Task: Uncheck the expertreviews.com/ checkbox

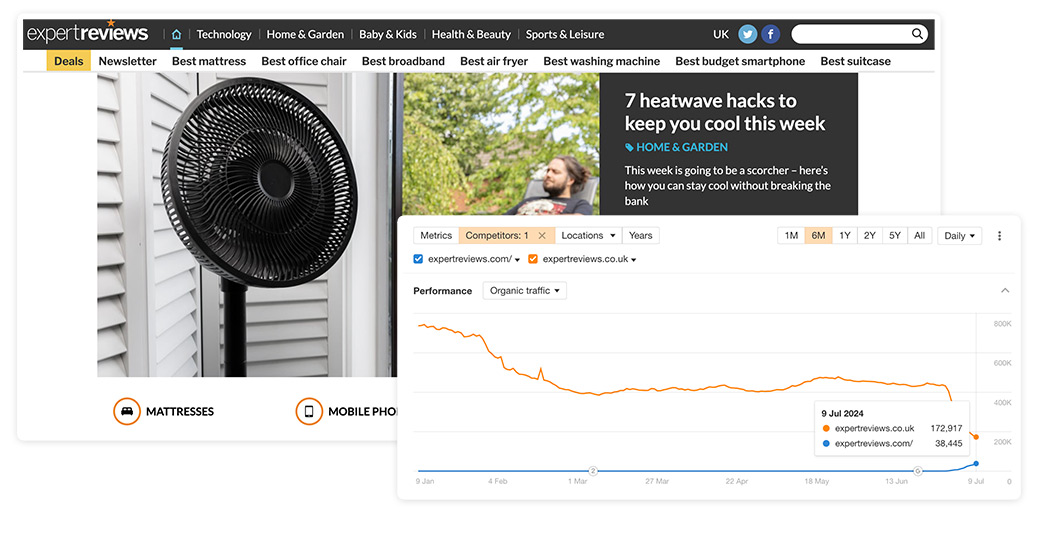Action: click(419, 259)
